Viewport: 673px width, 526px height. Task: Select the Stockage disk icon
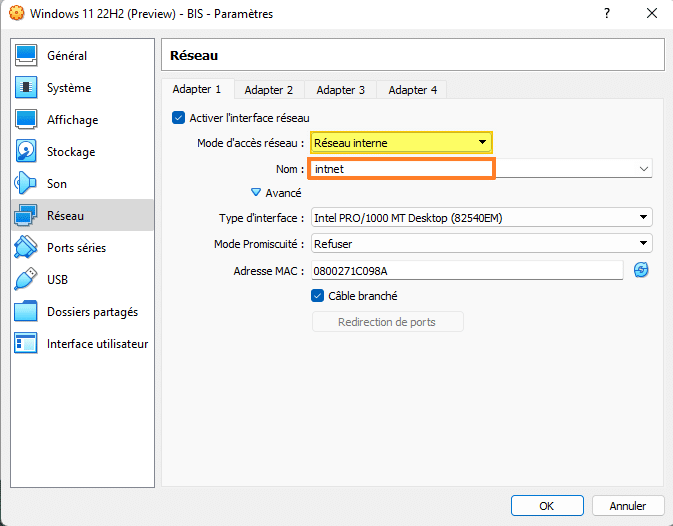click(27, 152)
